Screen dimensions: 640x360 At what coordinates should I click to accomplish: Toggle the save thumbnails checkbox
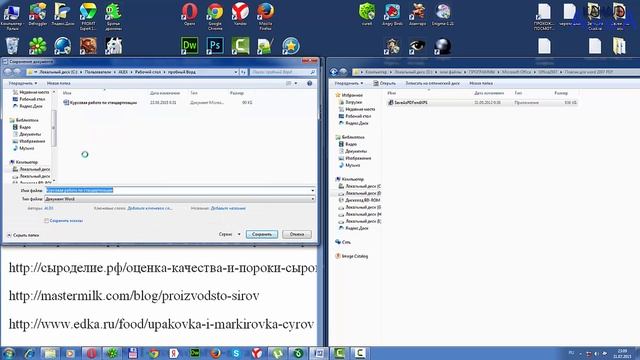click(x=46, y=220)
